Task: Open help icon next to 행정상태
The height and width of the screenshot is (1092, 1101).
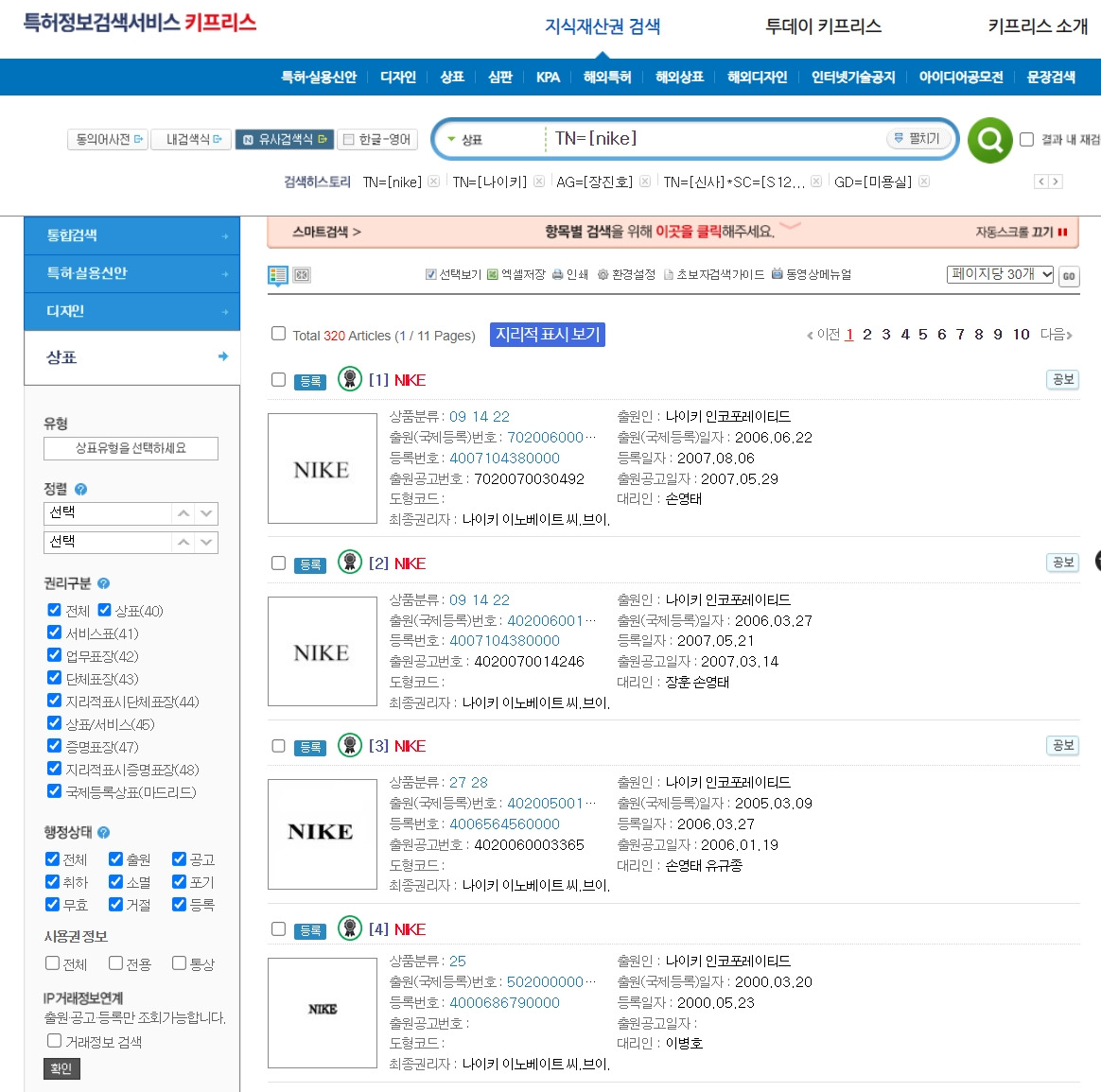Action: 103,832
